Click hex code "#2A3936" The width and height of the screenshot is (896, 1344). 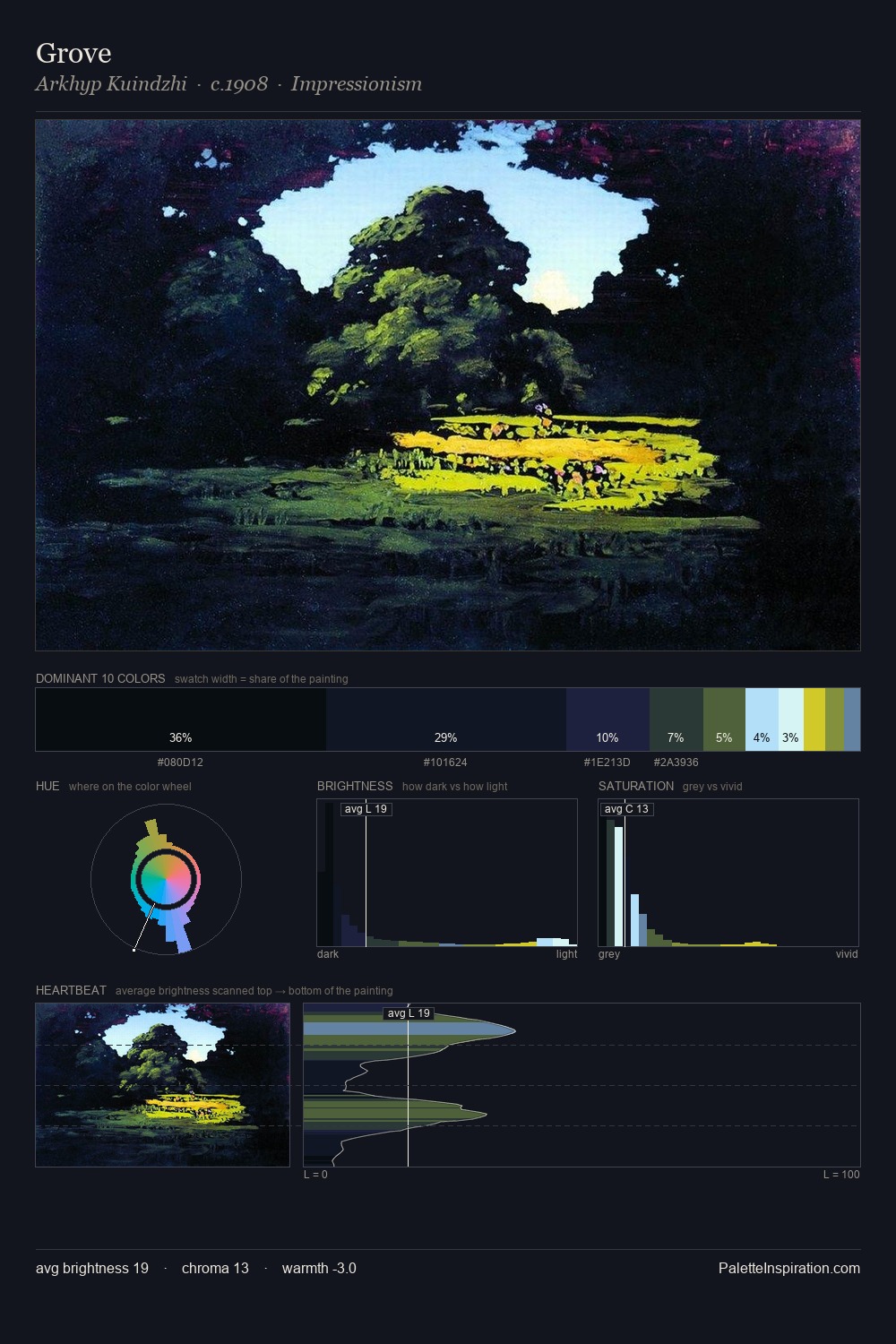(676, 762)
